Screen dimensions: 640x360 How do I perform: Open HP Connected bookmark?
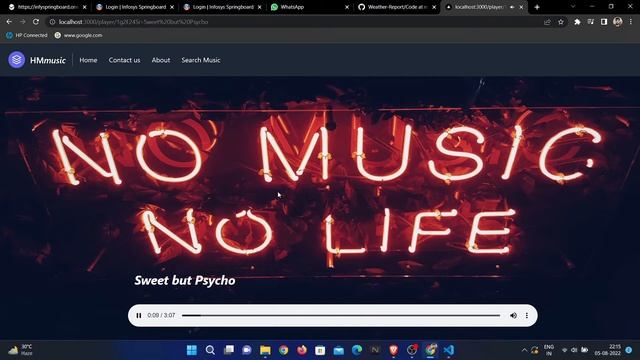27,36
